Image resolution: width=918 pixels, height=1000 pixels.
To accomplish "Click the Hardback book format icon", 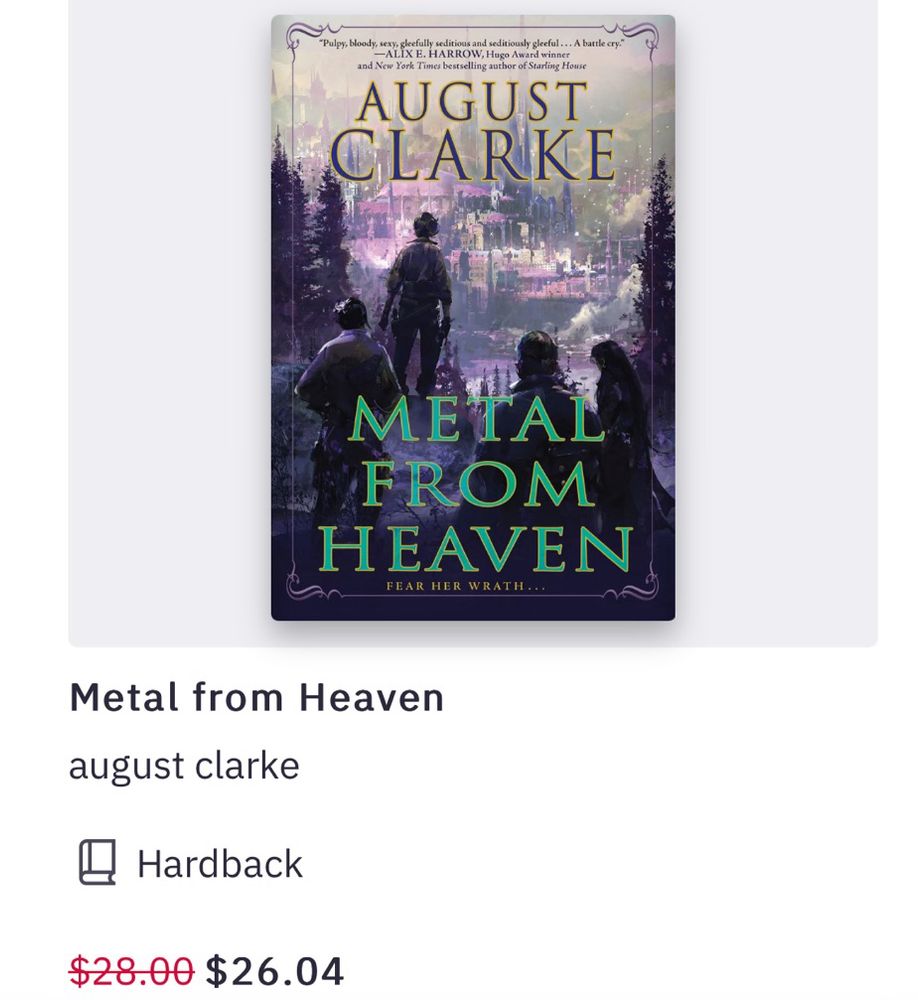I will pos(98,862).
